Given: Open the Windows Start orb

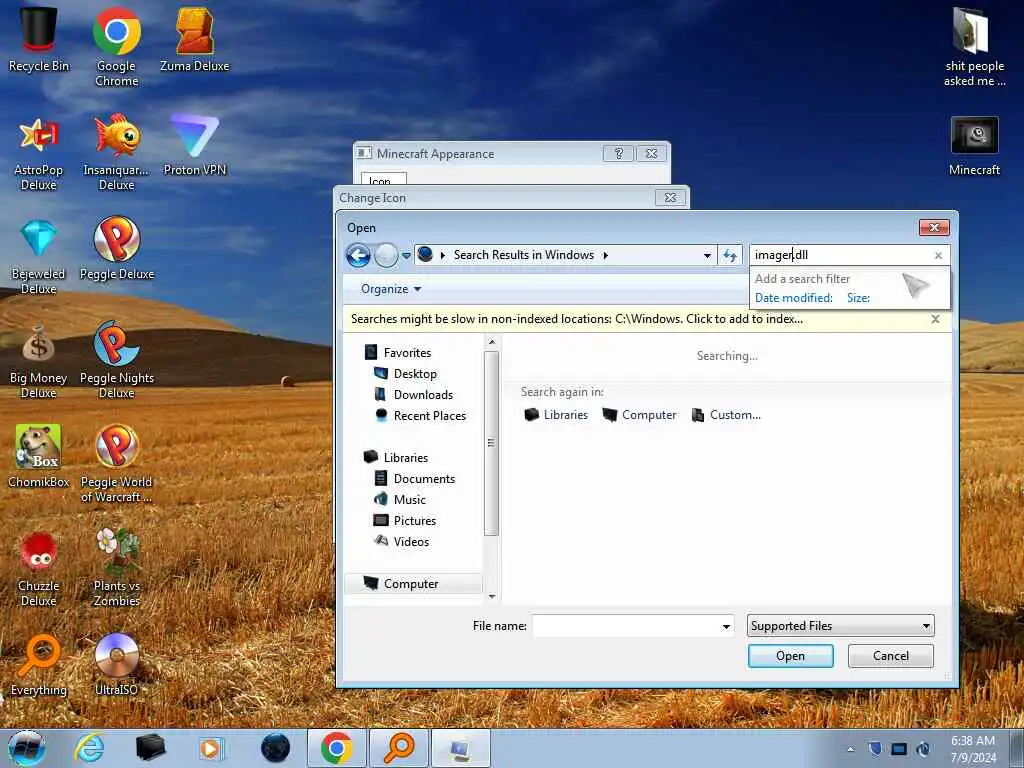Looking at the screenshot, I should [27, 748].
